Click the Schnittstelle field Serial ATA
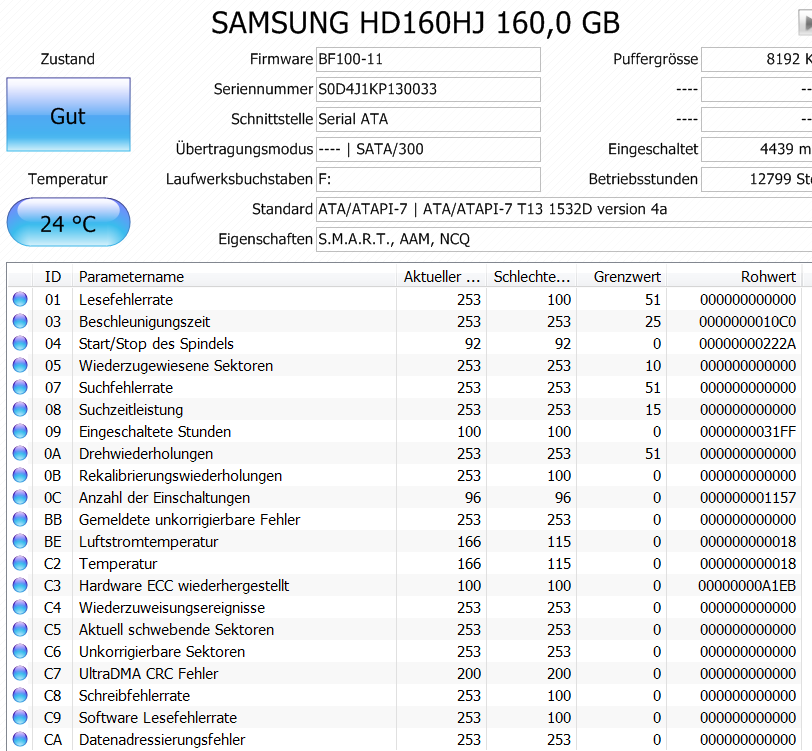The width and height of the screenshot is (812, 751). coord(428,120)
